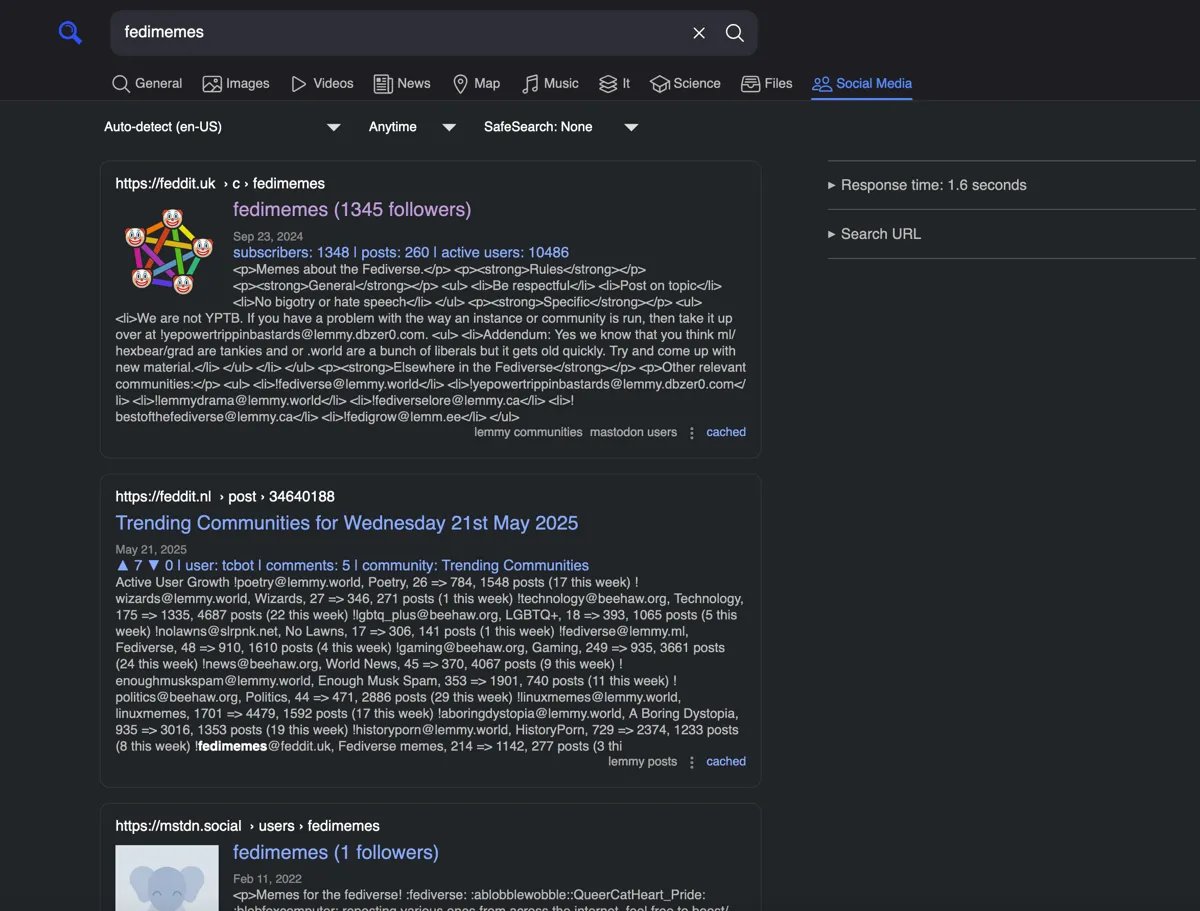Screen dimensions: 1200x911
Task: Select the Social Media tab
Action: click(x=862, y=84)
